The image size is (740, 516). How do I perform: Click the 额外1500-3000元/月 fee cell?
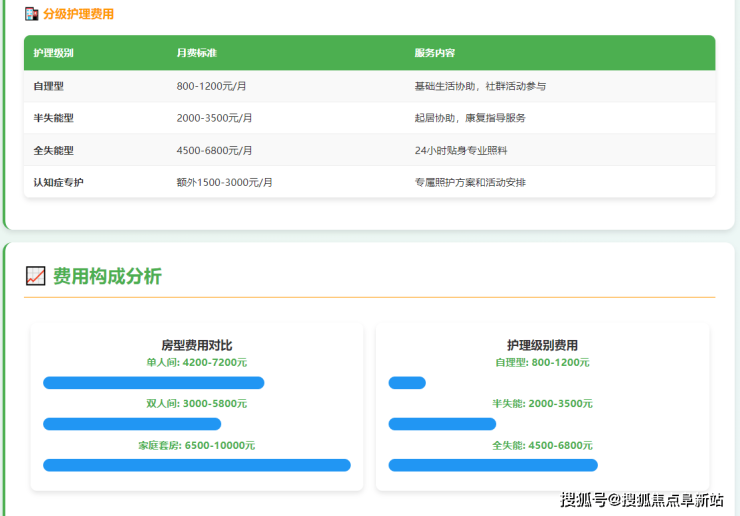225,183
